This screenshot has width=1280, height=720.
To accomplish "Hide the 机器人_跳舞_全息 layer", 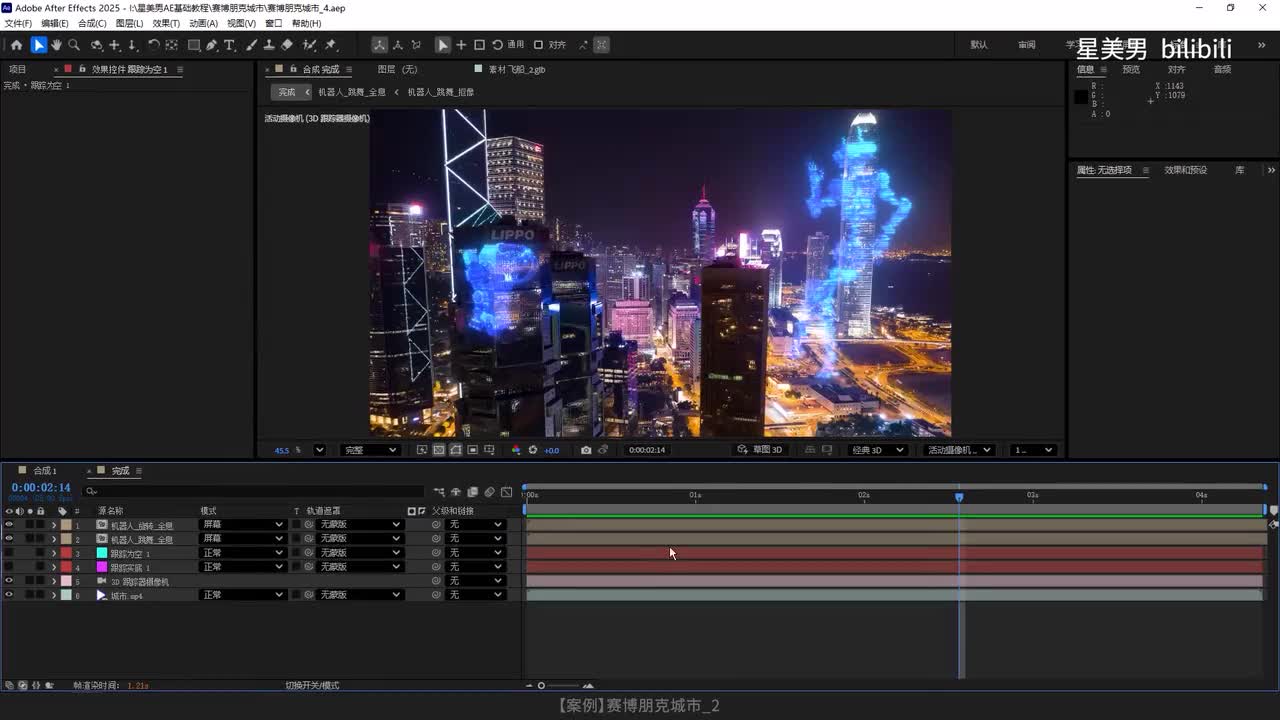I will click(9, 539).
